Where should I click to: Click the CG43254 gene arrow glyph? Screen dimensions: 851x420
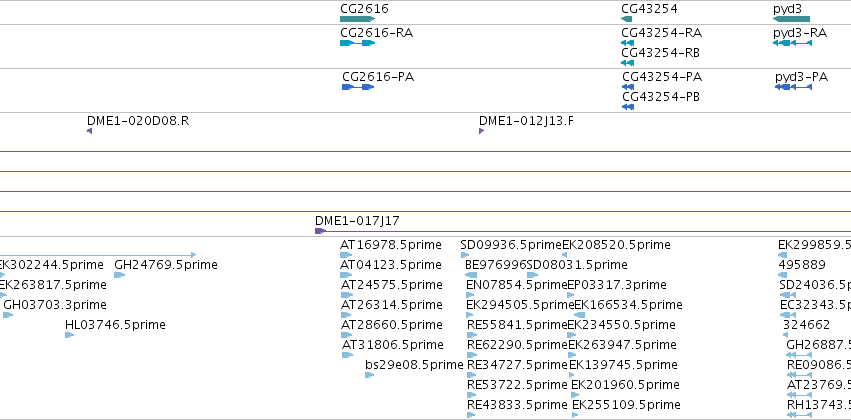pyautogui.click(x=627, y=19)
